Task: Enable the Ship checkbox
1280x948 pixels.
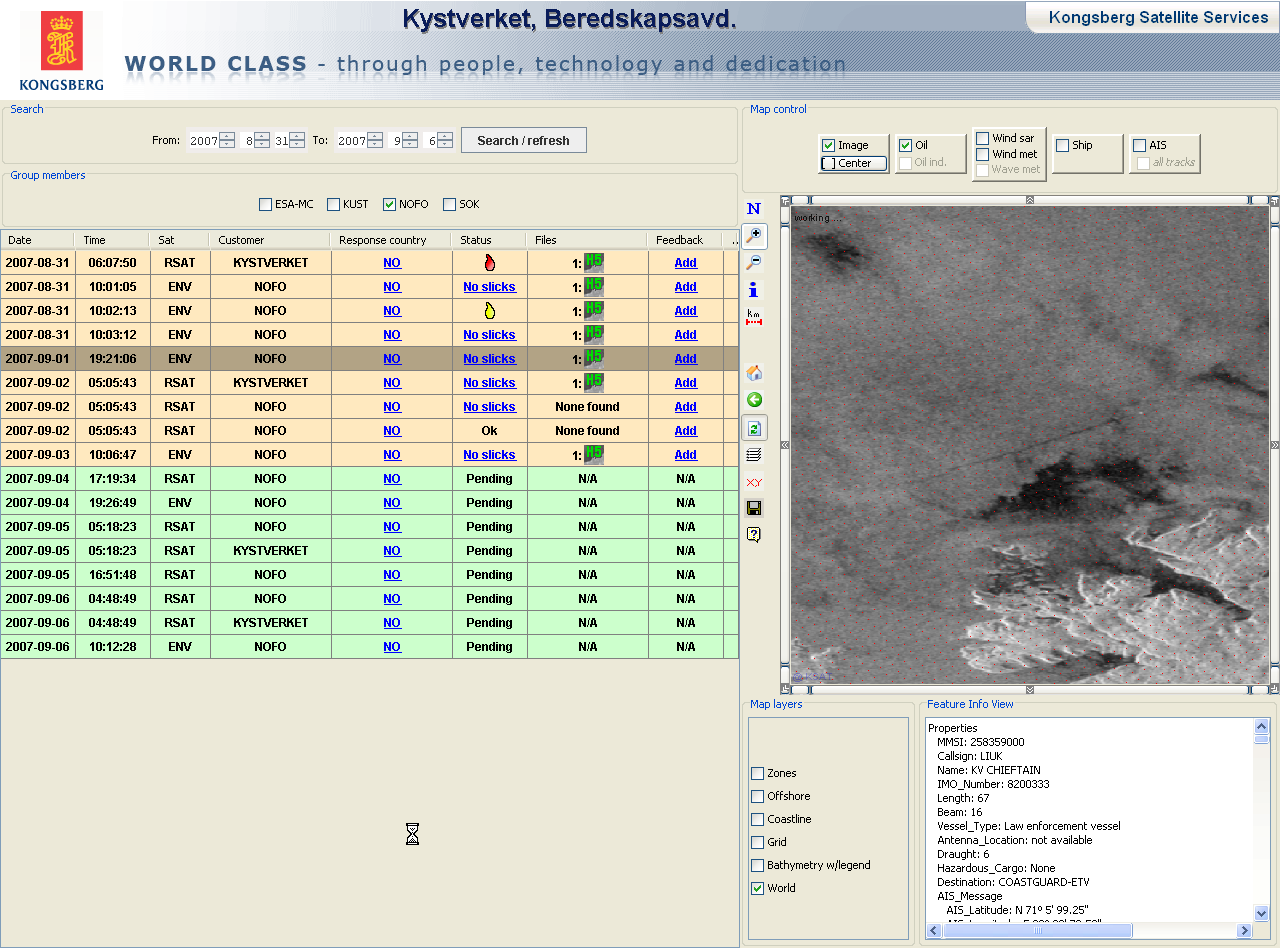Action: (x=1062, y=145)
